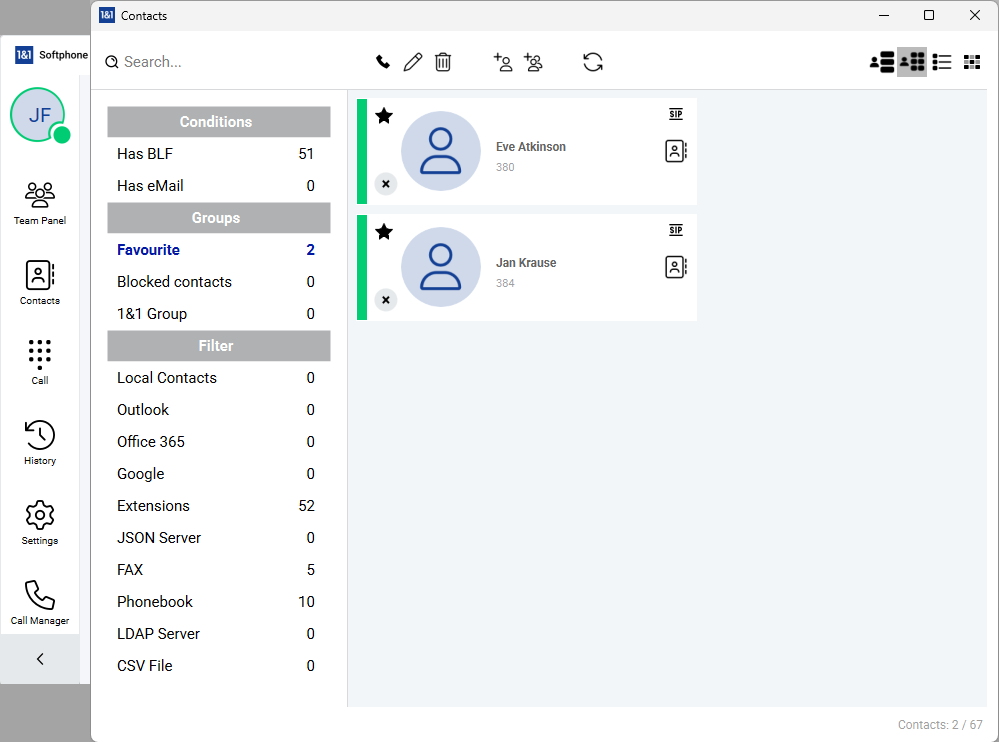The width and height of the screenshot is (999, 742).
Task: Collapse the Conditions section header
Action: tap(218, 122)
